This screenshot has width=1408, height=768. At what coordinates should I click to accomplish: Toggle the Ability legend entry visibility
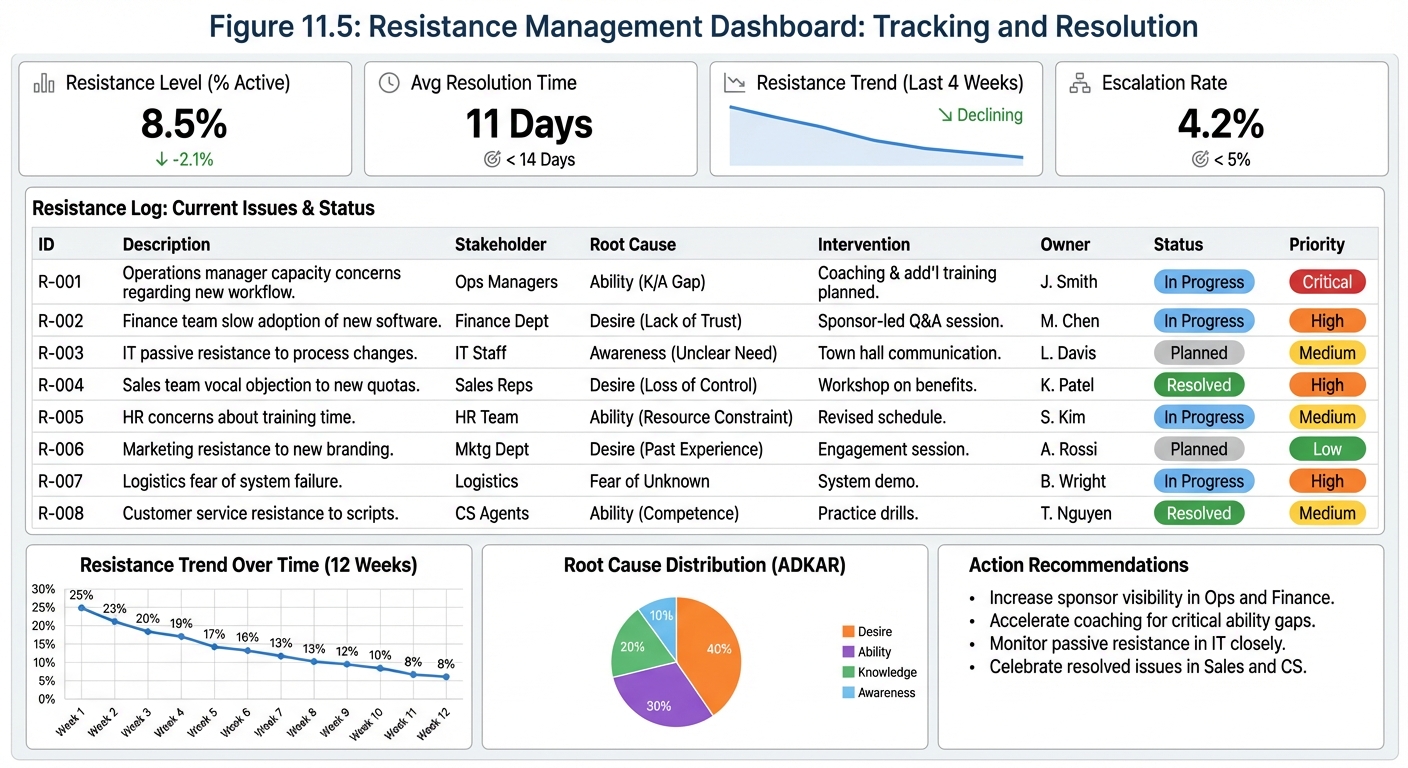[x=873, y=651]
